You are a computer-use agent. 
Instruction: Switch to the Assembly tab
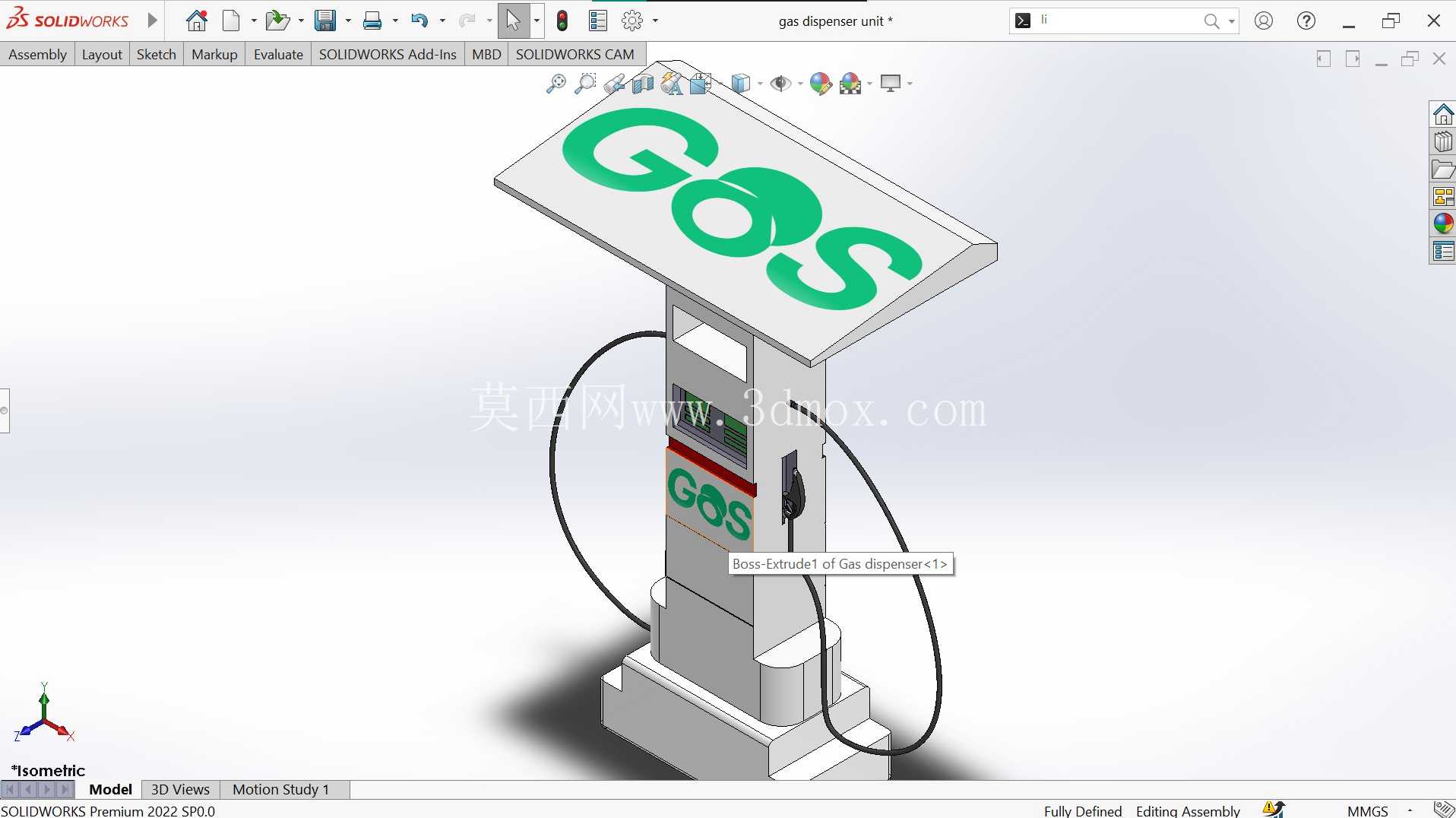37,54
